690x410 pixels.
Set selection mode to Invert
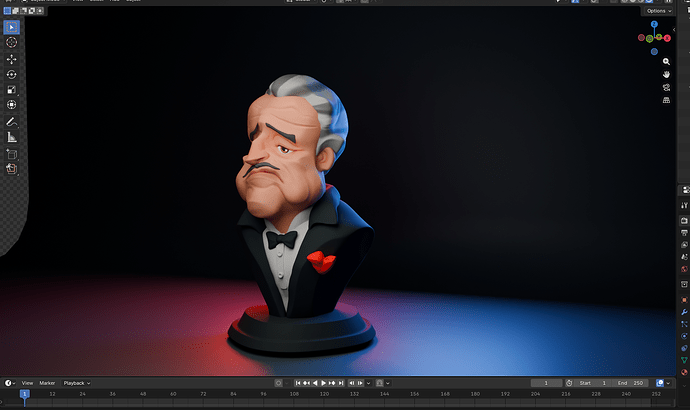point(32,11)
